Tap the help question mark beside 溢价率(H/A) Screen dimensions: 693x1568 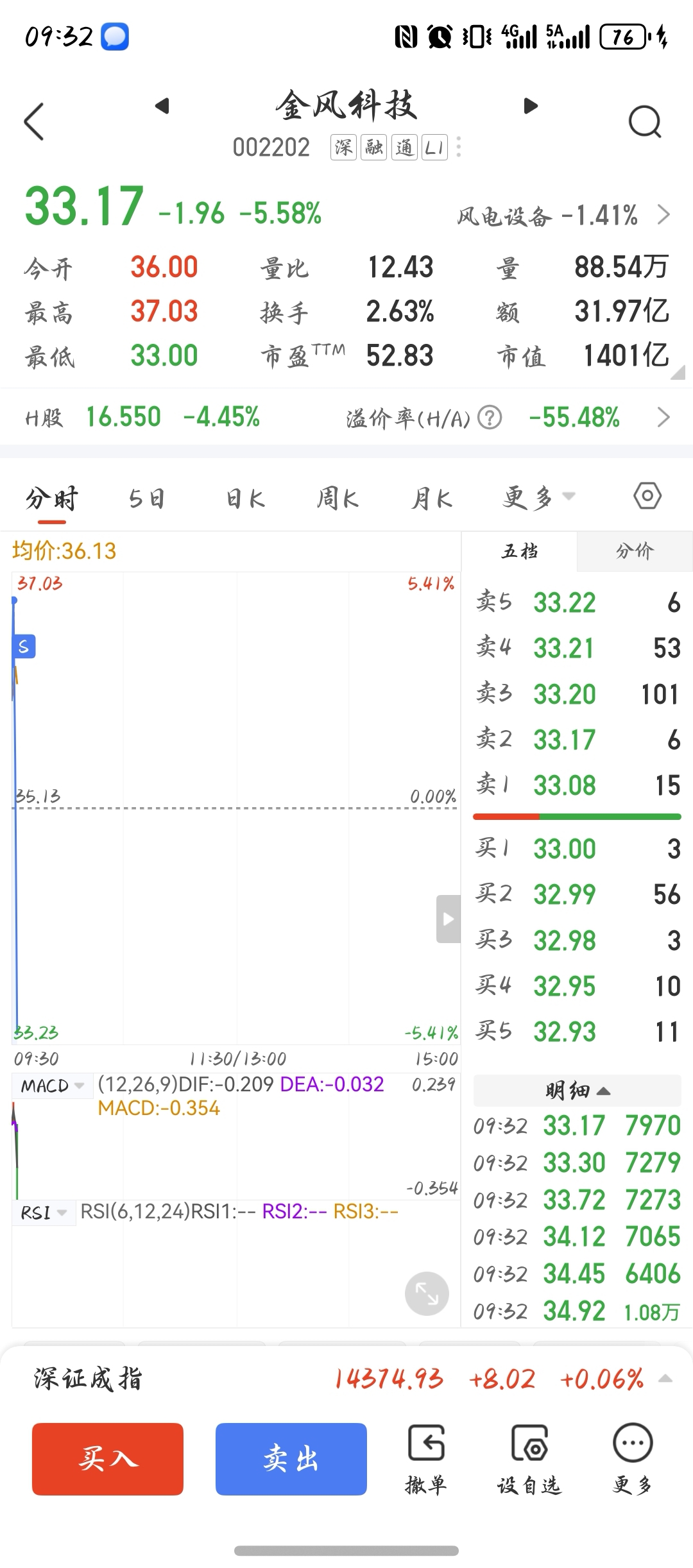tap(490, 418)
